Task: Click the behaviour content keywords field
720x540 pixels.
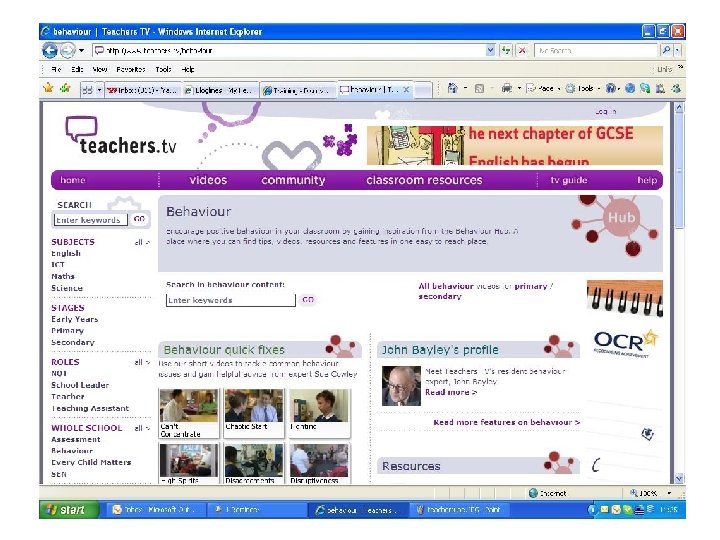Action: click(231, 300)
